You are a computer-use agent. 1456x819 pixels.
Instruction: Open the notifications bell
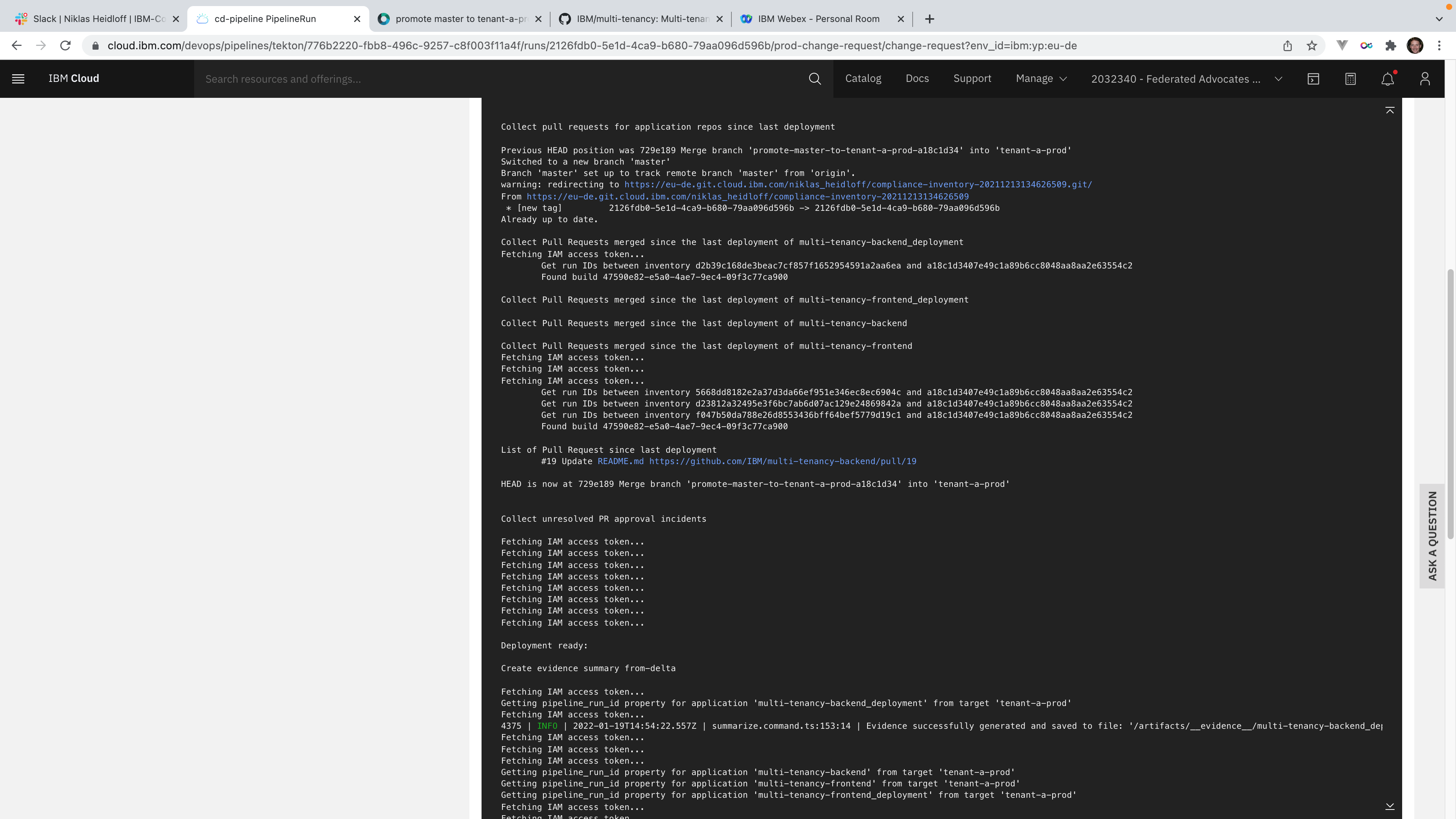tap(1387, 78)
